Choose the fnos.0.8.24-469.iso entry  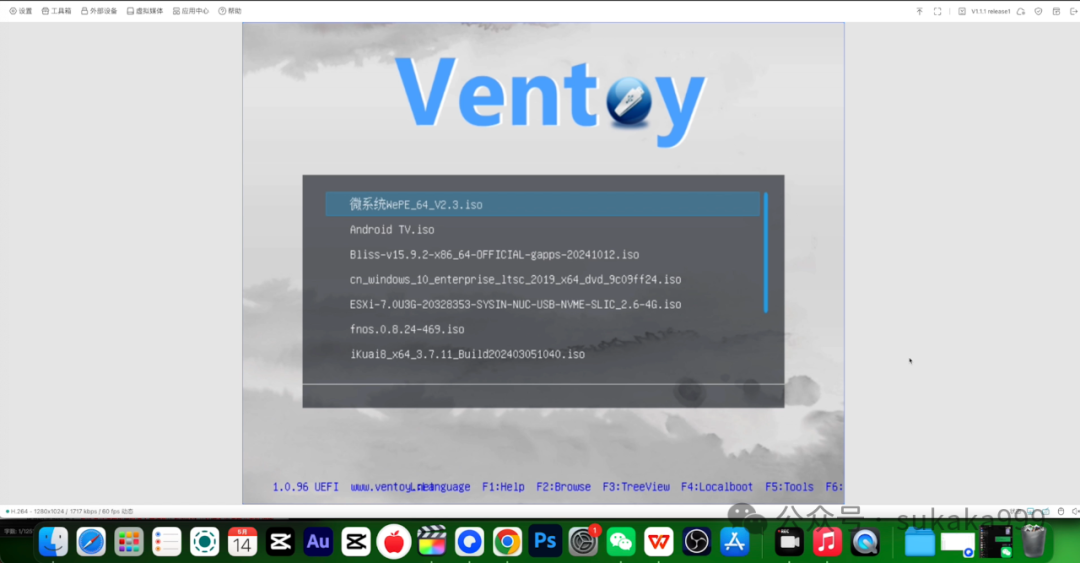coord(407,329)
